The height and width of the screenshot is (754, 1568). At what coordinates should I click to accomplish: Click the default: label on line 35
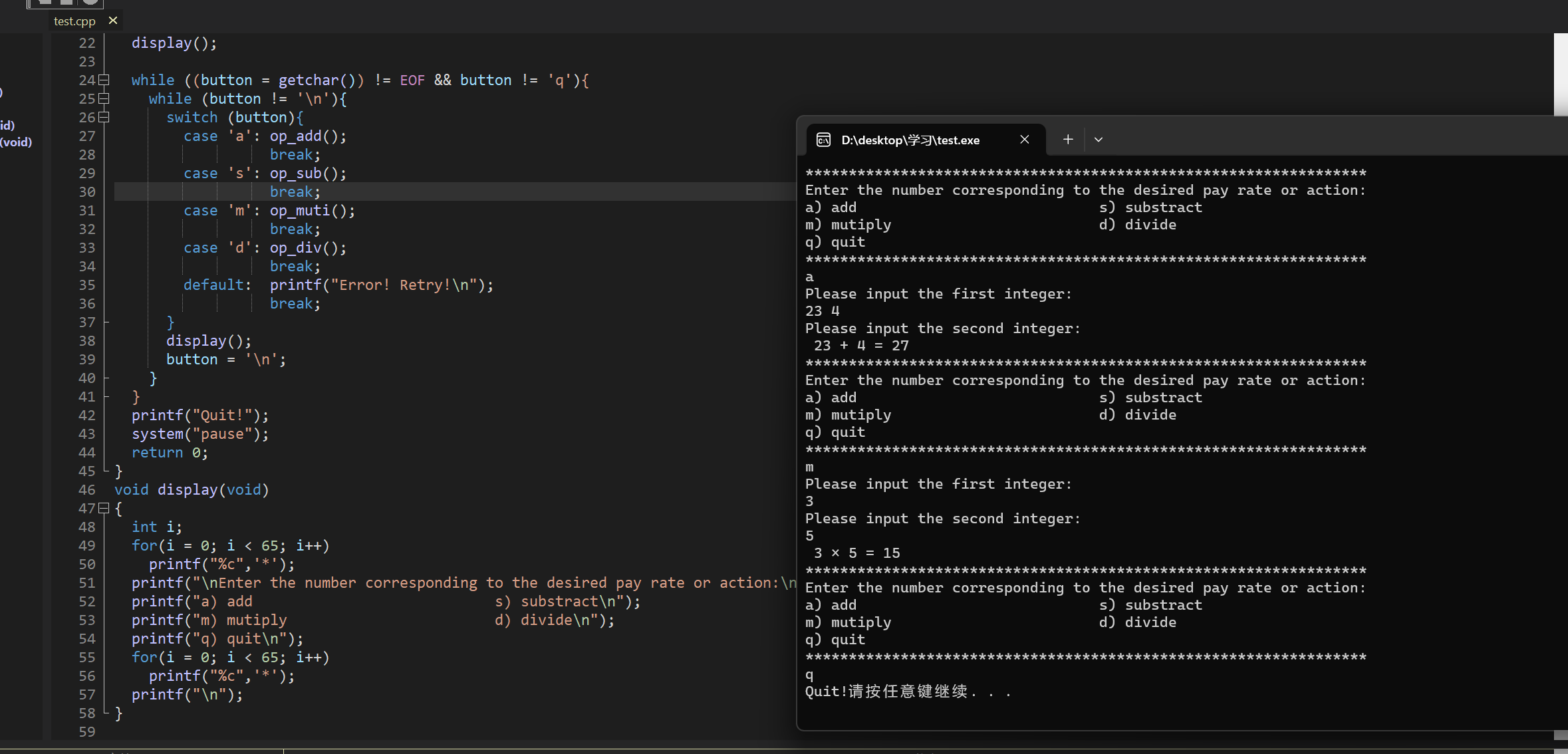[217, 285]
